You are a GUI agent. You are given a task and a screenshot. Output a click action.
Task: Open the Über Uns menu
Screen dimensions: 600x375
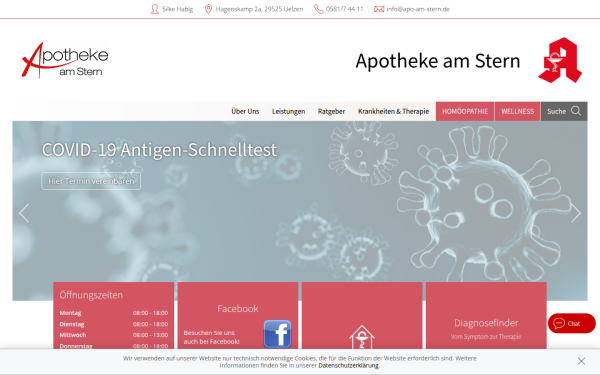[x=245, y=111]
